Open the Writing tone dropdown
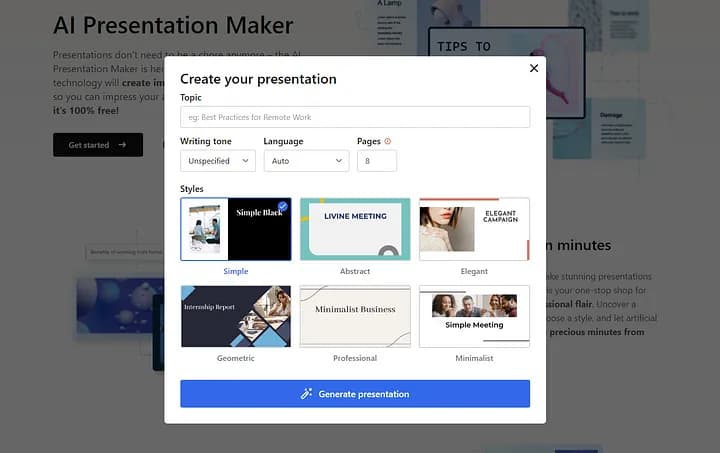720x453 pixels. click(217, 161)
